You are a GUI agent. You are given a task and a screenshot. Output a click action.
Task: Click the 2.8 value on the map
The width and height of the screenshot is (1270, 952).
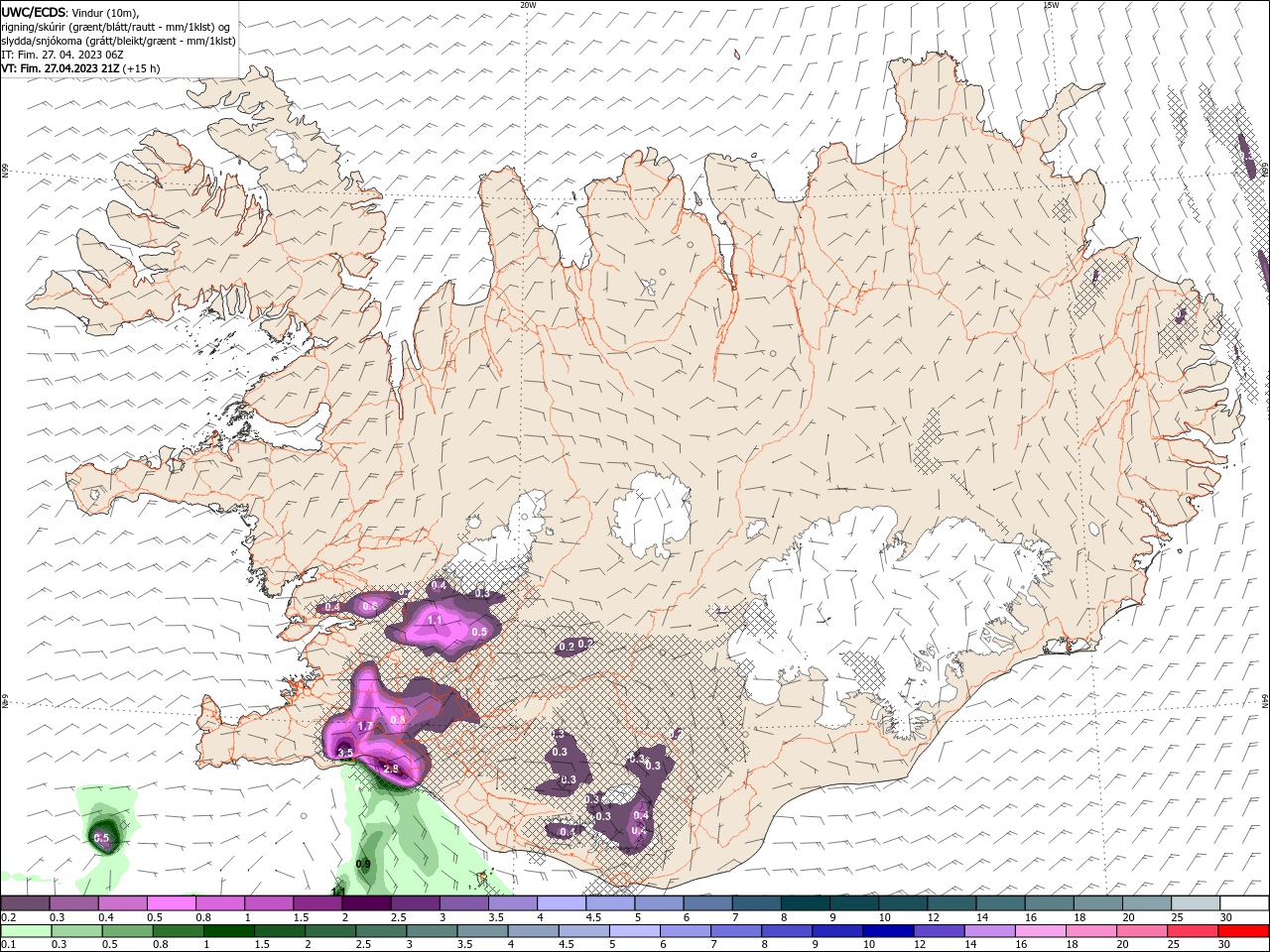click(x=390, y=769)
